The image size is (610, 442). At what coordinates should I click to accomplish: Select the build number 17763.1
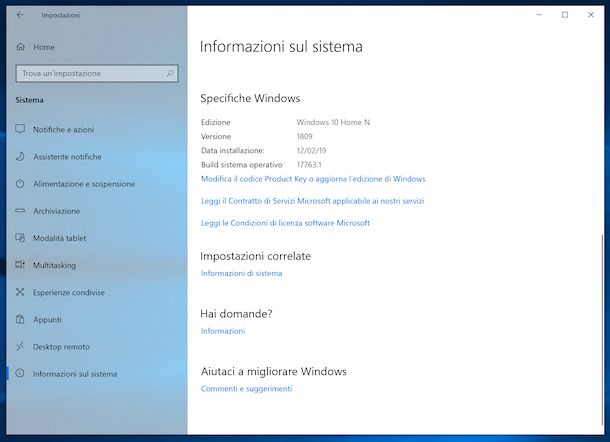(309, 165)
